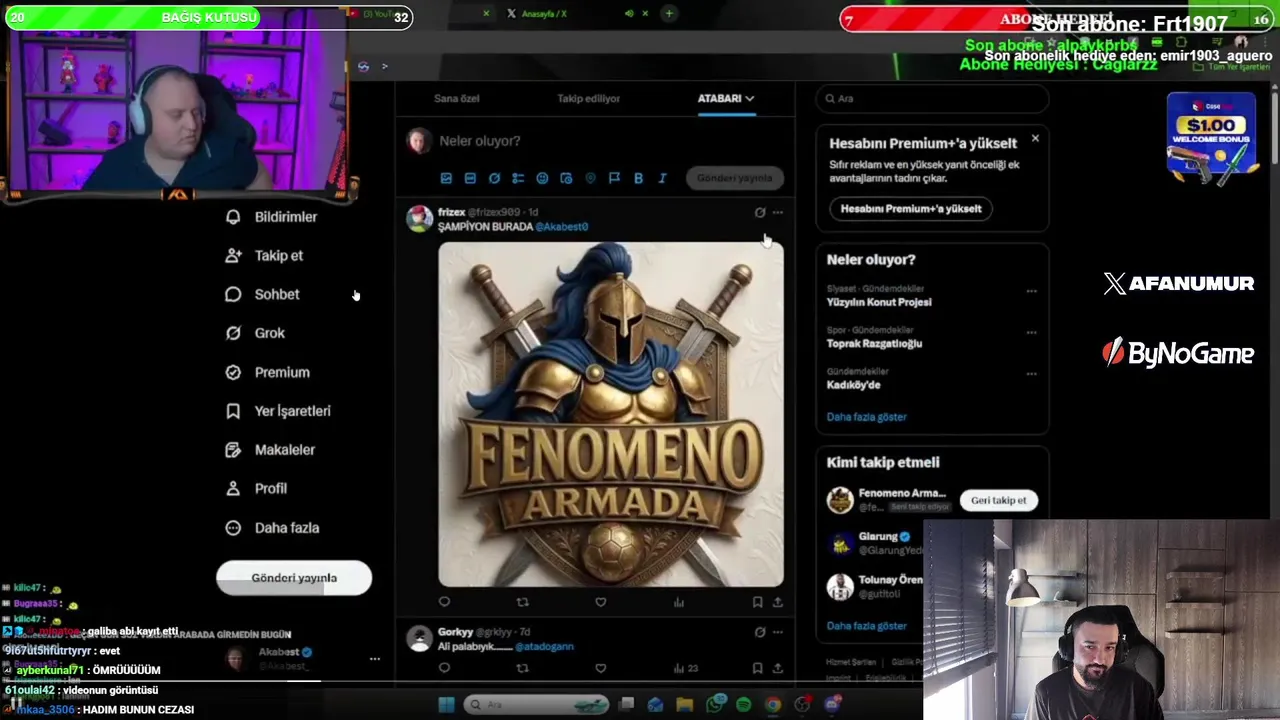Open emoji picker in composer
1280x720 pixels.
(x=542, y=178)
